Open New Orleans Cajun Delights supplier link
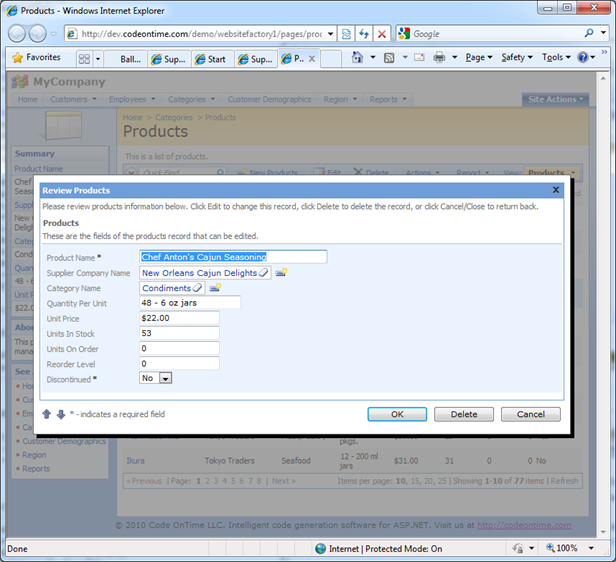The image size is (616, 562). coord(200,273)
